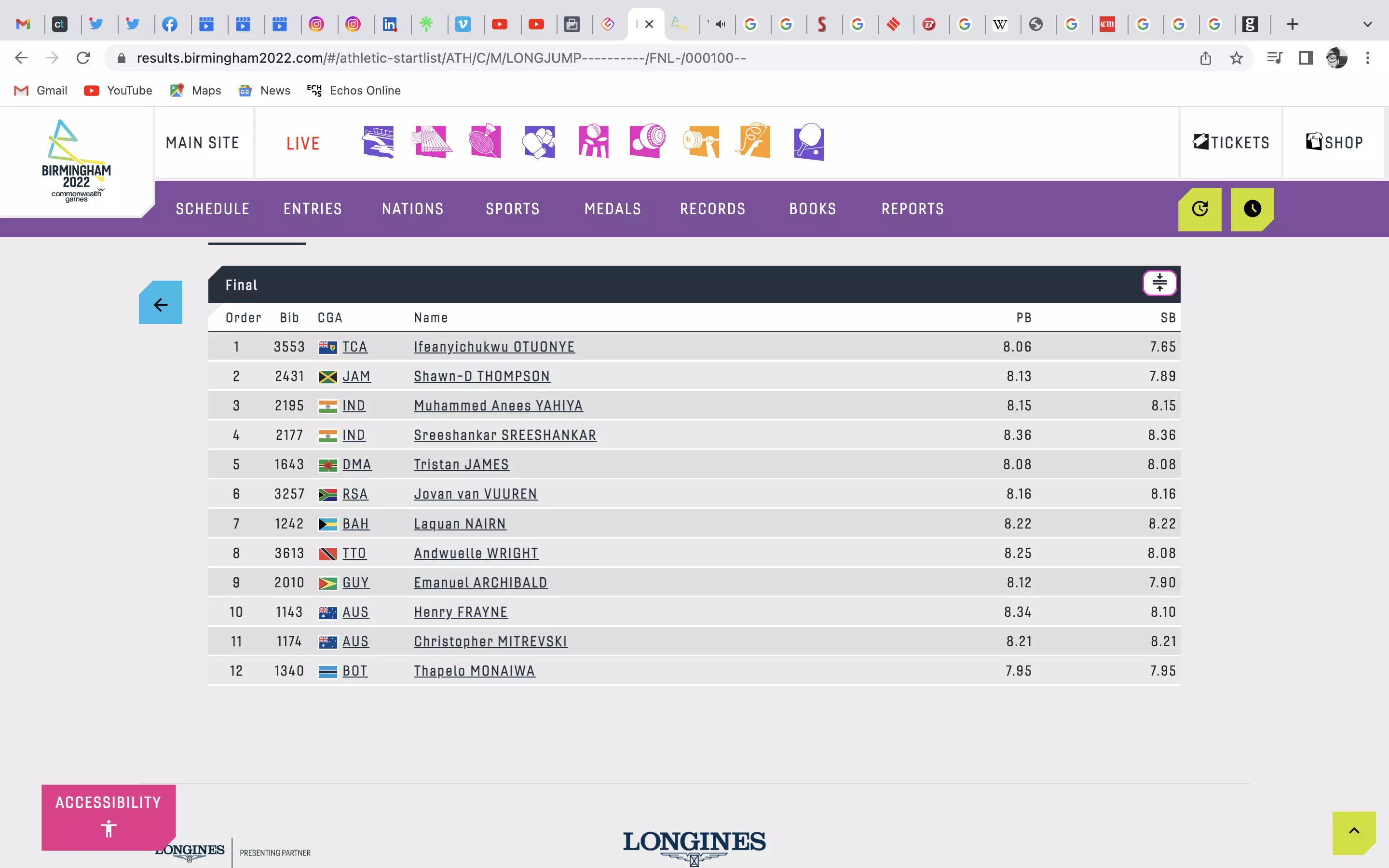Open the Weightlifting sport icon
This screenshot has width=1389, height=868.
(x=701, y=141)
